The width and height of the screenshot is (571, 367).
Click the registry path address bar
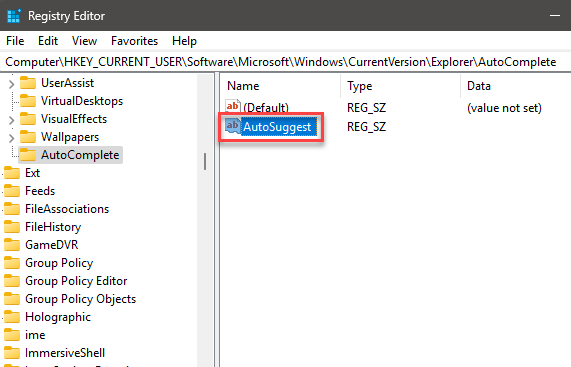(286, 62)
